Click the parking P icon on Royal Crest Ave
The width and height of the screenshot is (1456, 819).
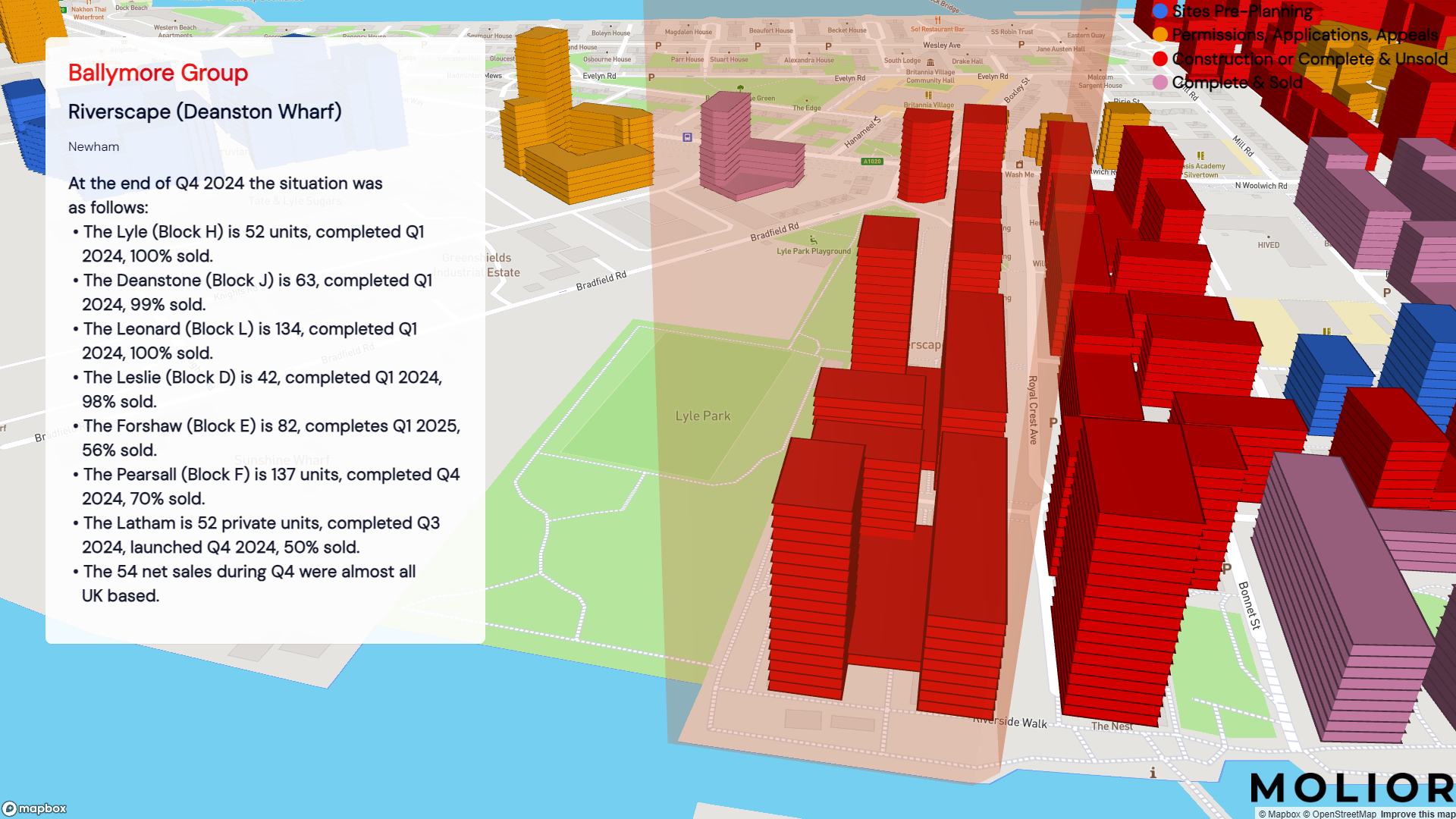[x=1053, y=422]
